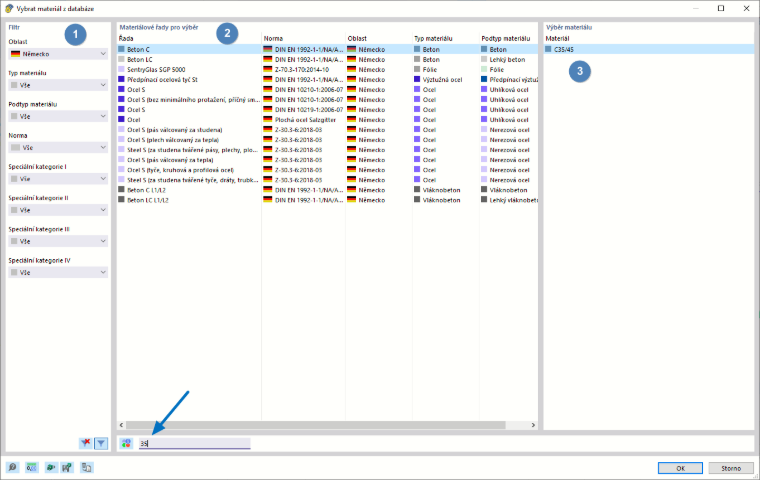
Task: Click the colored favorites icon beside search field
Action: (126, 443)
